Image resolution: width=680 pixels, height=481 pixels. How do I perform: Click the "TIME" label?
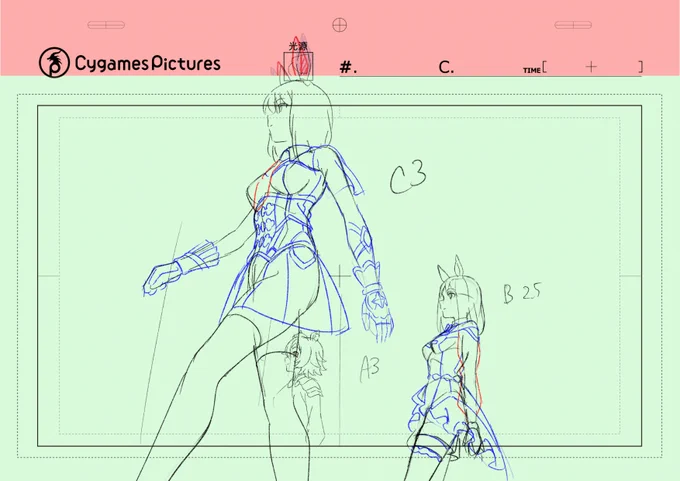[532, 70]
